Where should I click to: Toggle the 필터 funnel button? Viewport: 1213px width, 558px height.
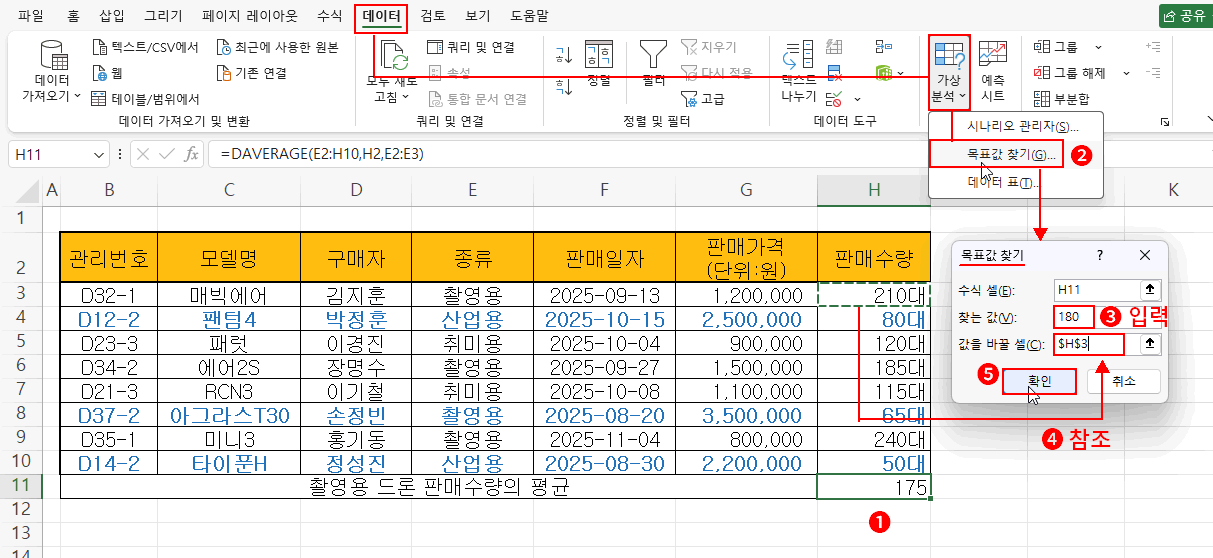(654, 64)
